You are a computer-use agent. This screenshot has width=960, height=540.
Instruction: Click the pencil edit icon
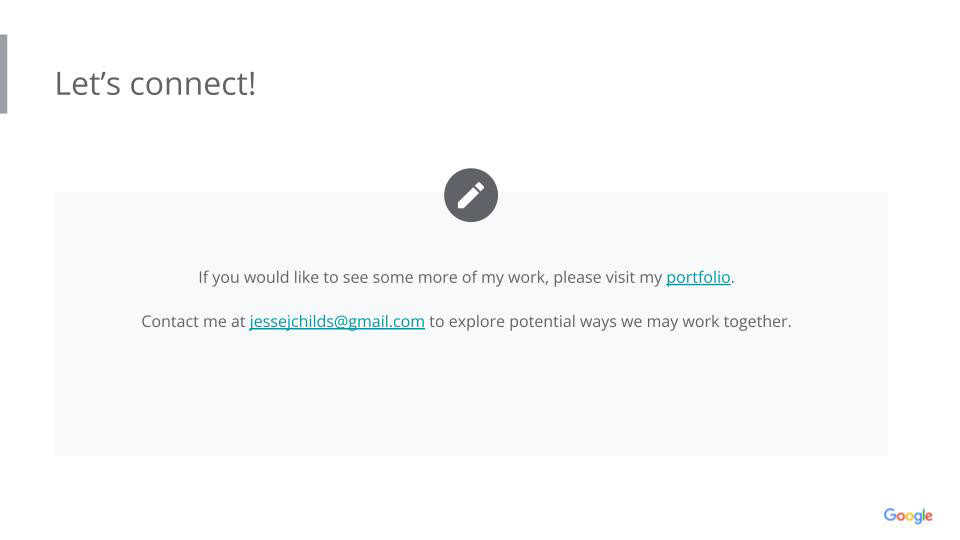click(x=471, y=195)
